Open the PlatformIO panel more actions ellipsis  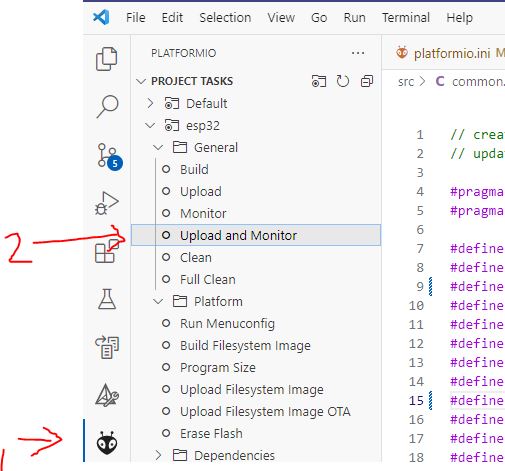tap(358, 53)
